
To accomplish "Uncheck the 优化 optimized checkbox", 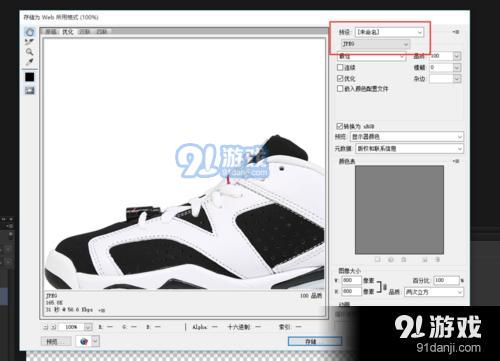I will [x=340, y=78].
